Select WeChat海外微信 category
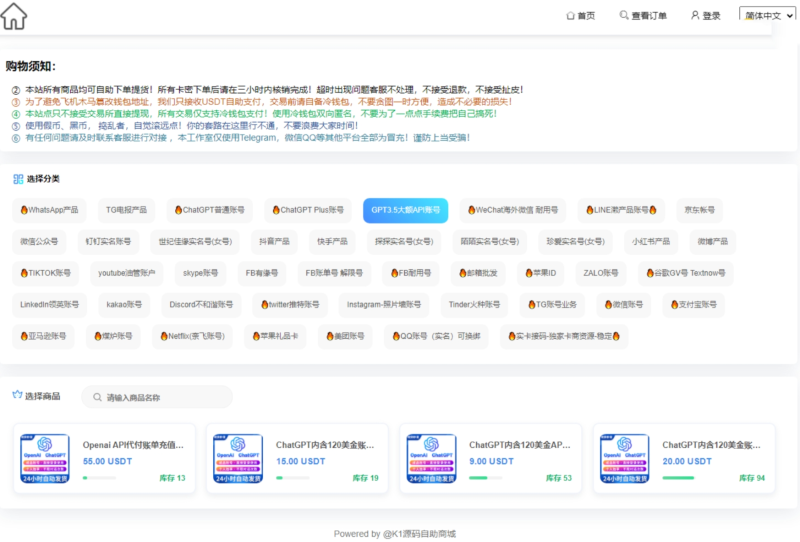 (x=513, y=210)
